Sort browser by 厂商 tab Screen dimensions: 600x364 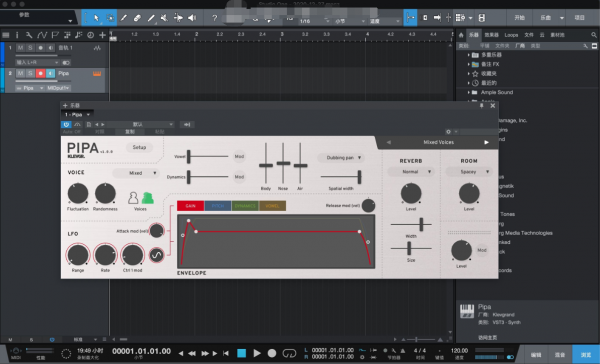click(520, 46)
